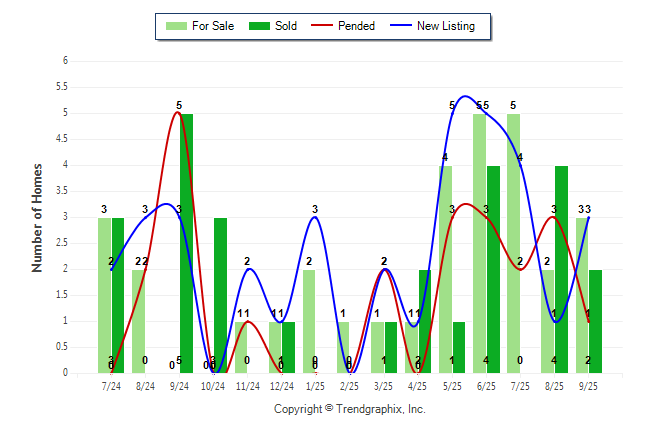Click the 'Pended' legend label
The width and height of the screenshot is (646, 434).
357,26
